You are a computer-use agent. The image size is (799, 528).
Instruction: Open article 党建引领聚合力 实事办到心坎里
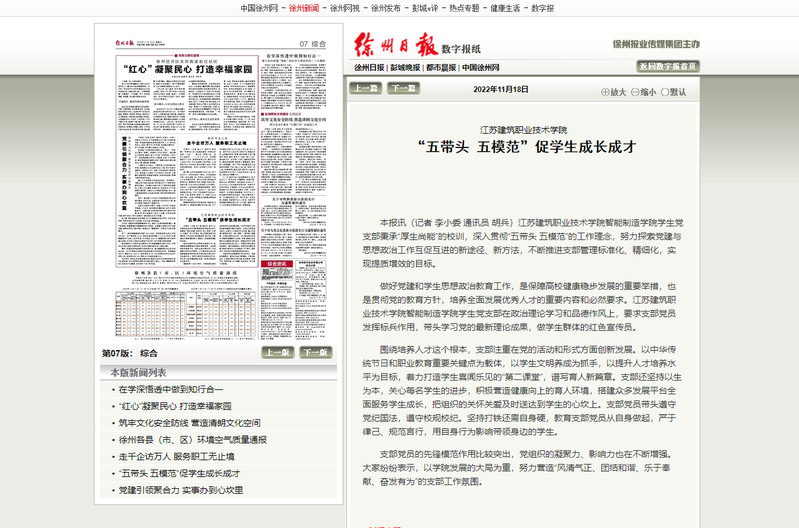[180, 490]
